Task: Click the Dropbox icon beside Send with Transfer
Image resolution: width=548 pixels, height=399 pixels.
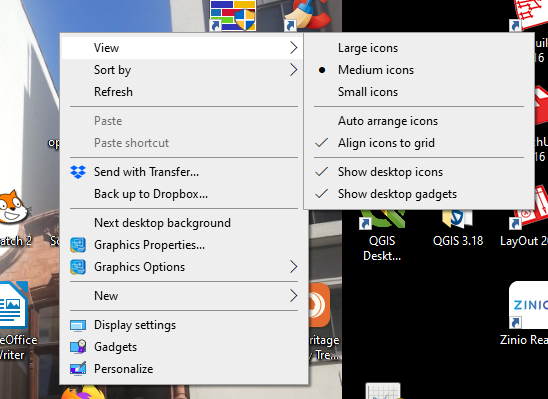Action: [x=78, y=172]
